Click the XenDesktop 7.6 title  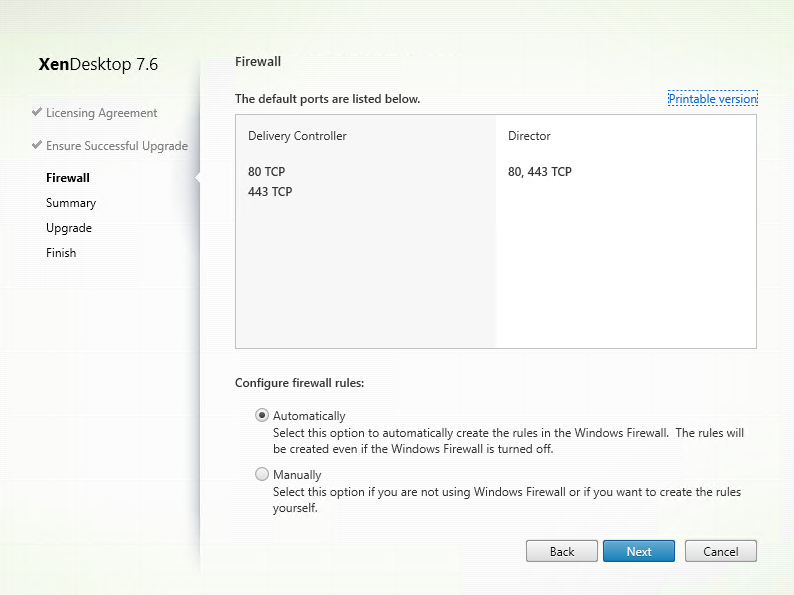tap(98, 65)
